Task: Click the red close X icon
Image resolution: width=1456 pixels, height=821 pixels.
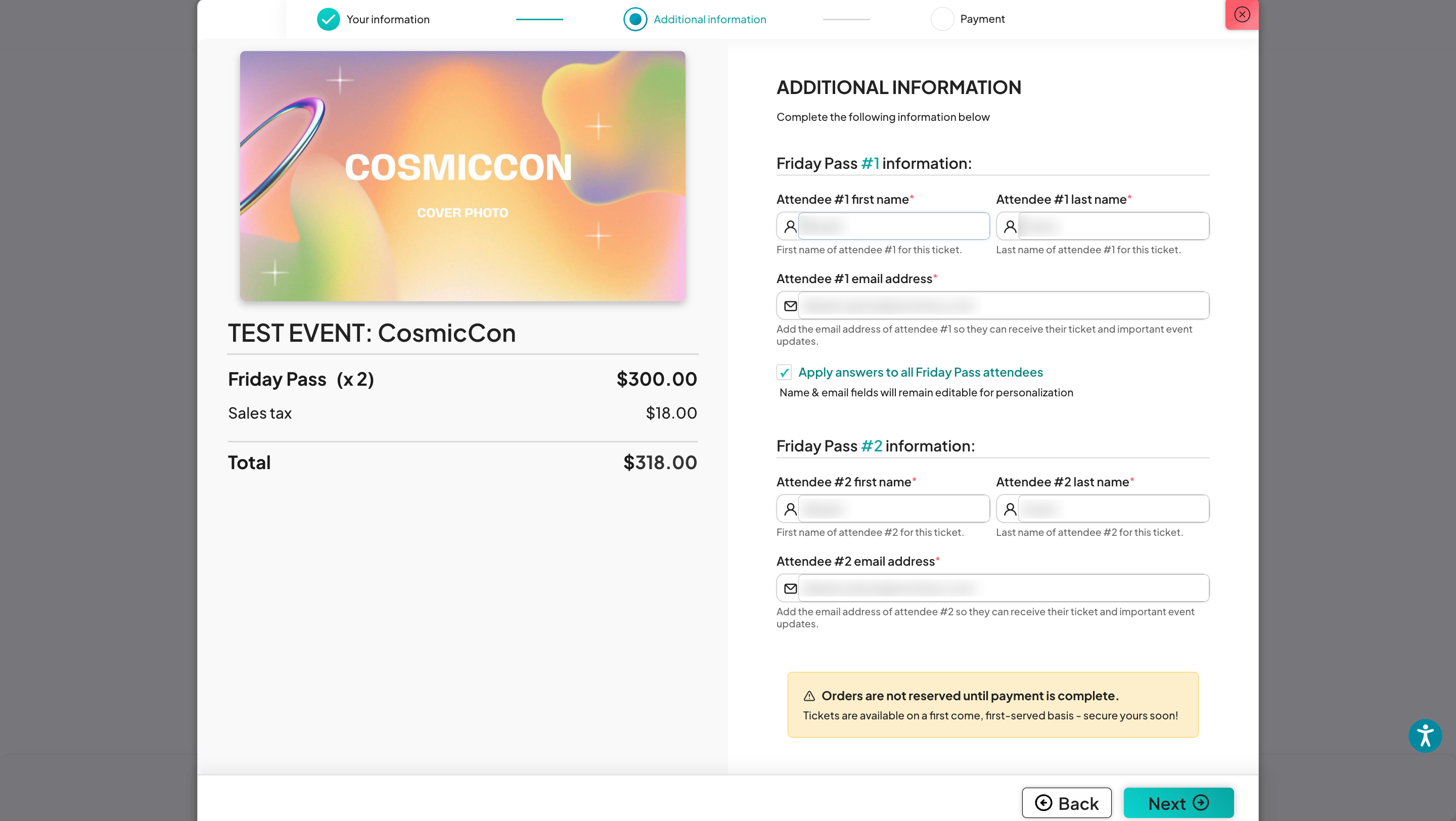Action: (x=1241, y=14)
